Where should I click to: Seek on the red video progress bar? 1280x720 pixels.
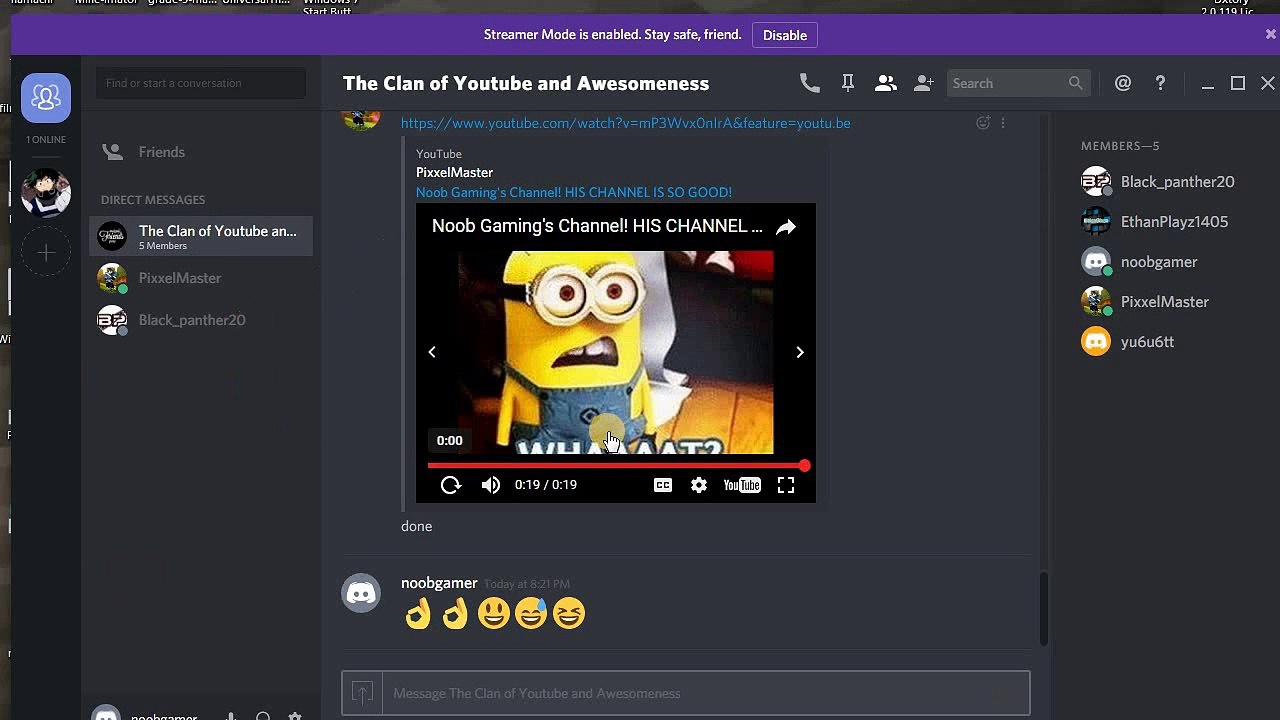616,466
